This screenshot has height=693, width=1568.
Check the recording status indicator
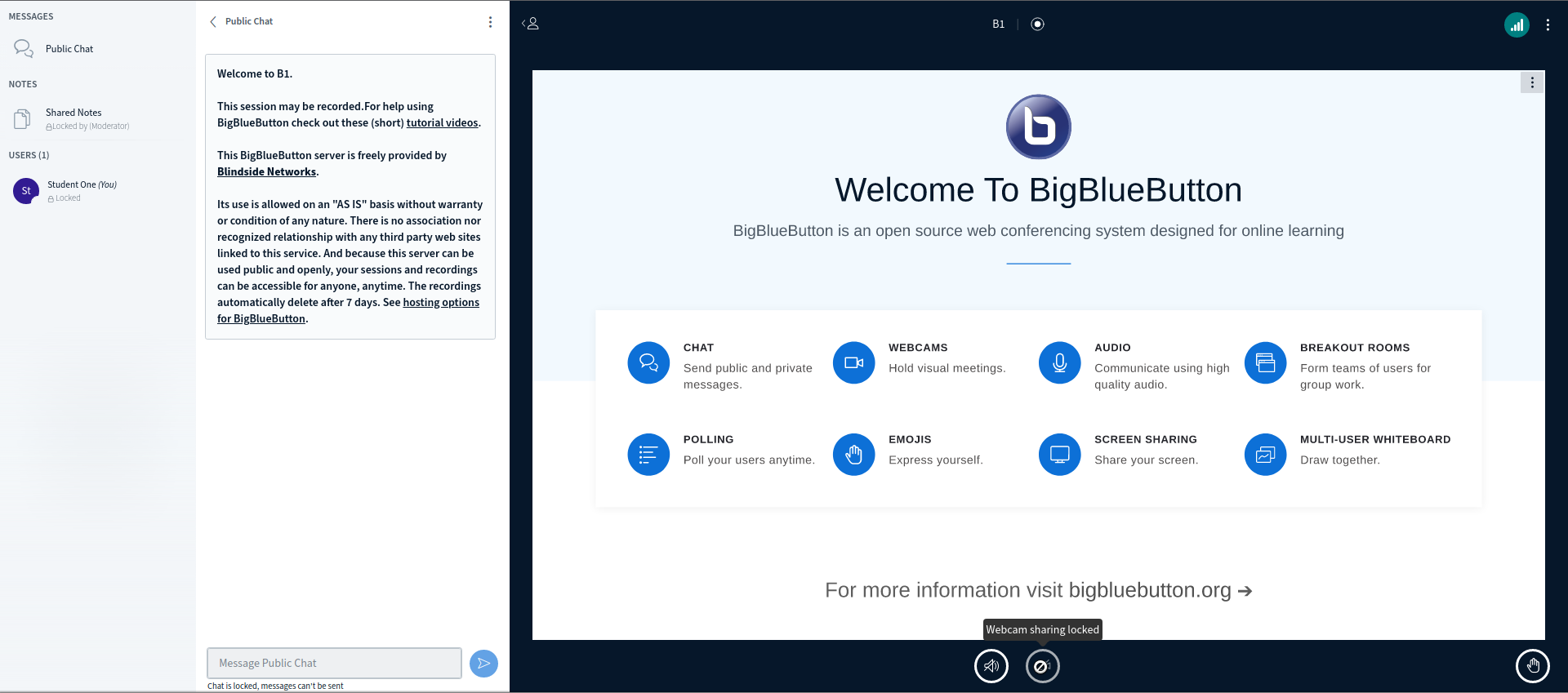(1037, 24)
